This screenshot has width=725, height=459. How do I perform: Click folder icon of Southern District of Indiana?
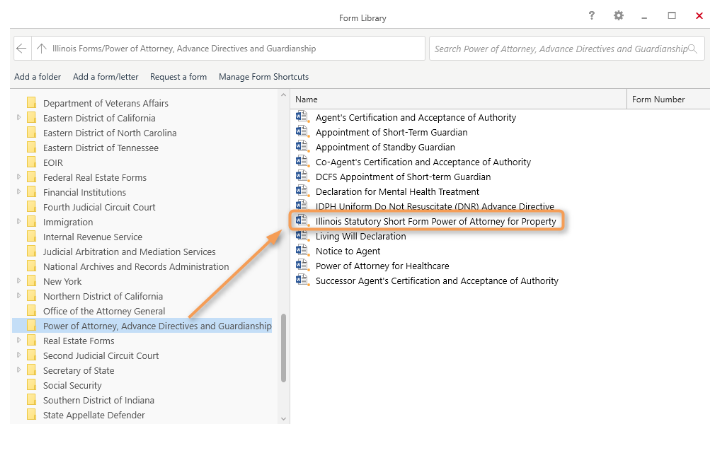point(31,400)
